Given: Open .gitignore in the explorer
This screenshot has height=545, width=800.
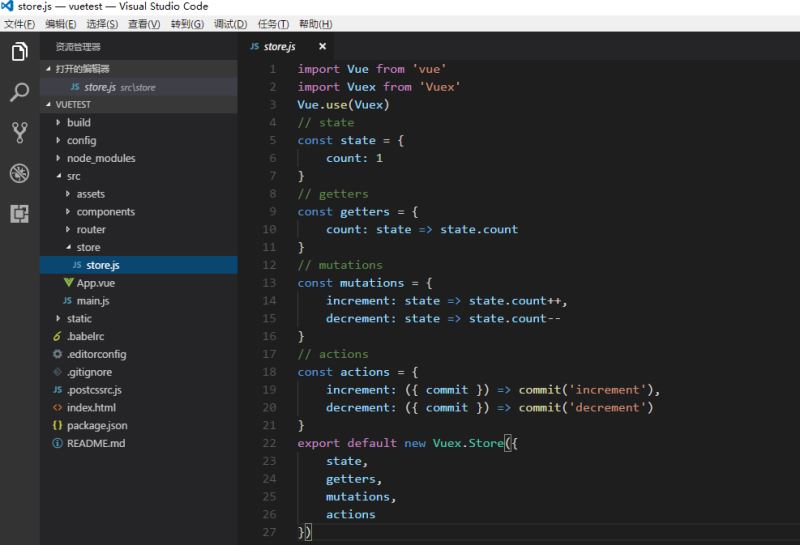Looking at the screenshot, I should point(139,372).
